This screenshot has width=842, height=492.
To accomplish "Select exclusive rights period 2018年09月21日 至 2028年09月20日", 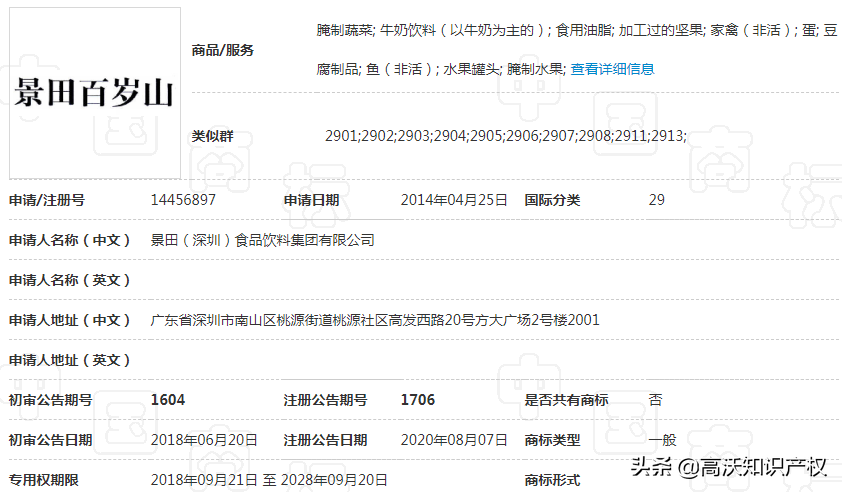I will pyautogui.click(x=269, y=480).
